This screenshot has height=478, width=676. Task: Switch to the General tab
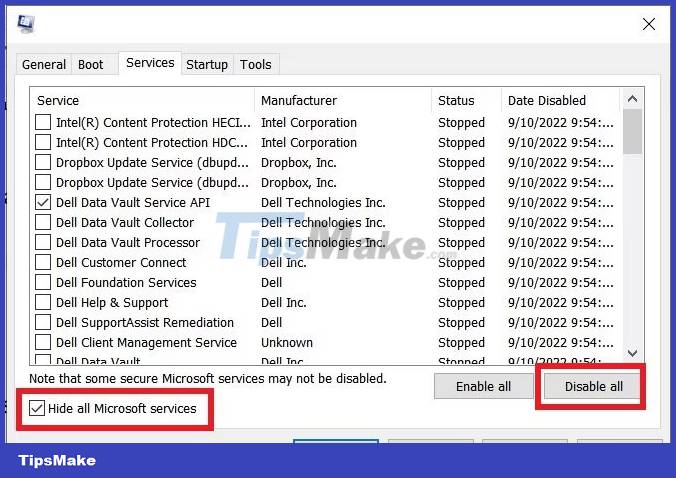click(x=44, y=65)
